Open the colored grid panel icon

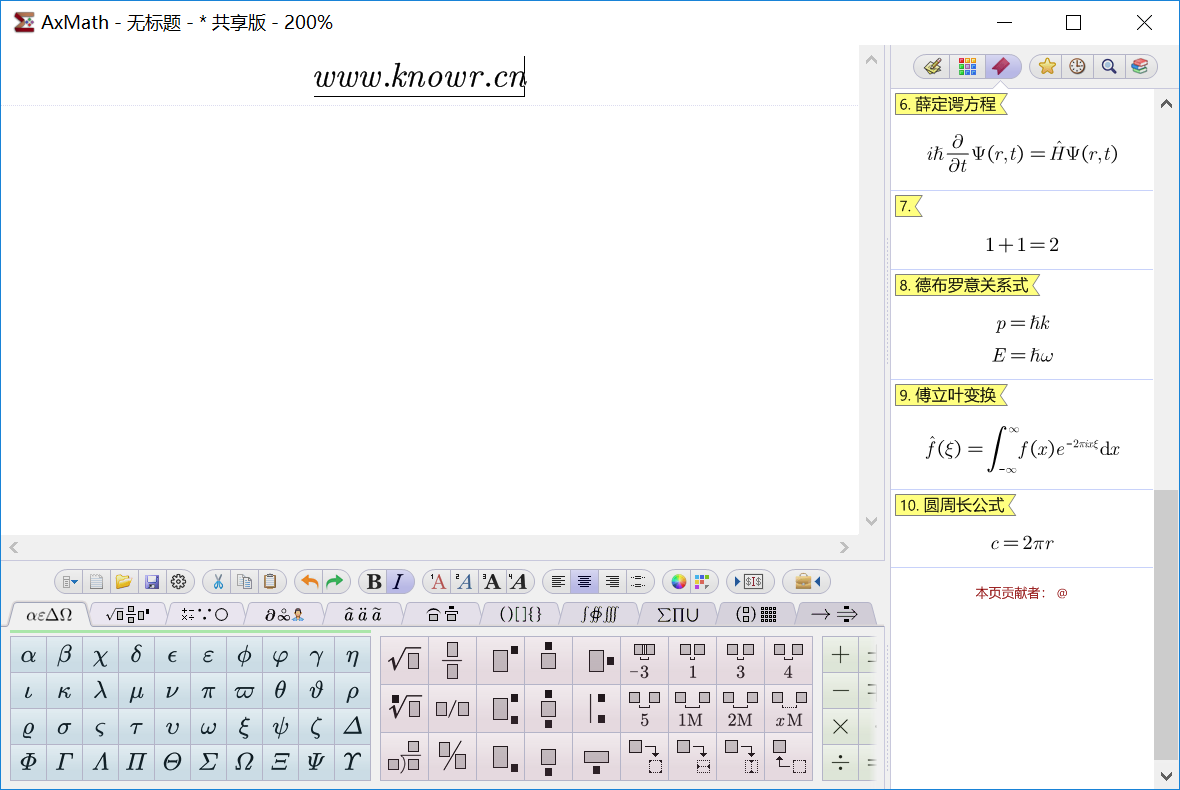967,67
